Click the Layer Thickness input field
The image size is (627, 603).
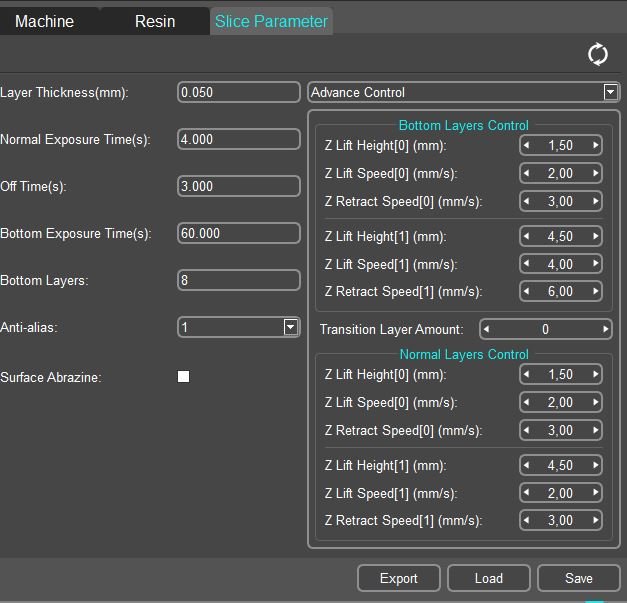[238, 92]
